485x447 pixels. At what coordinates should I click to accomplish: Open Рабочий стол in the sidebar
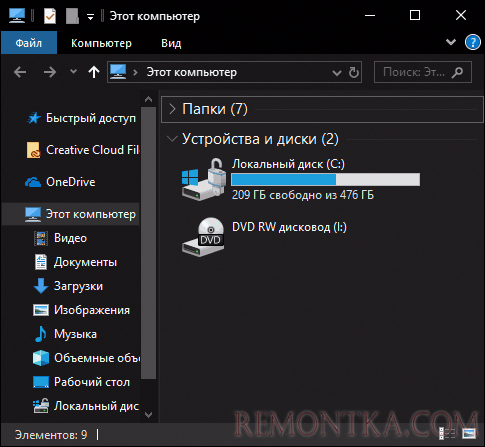coord(92,382)
